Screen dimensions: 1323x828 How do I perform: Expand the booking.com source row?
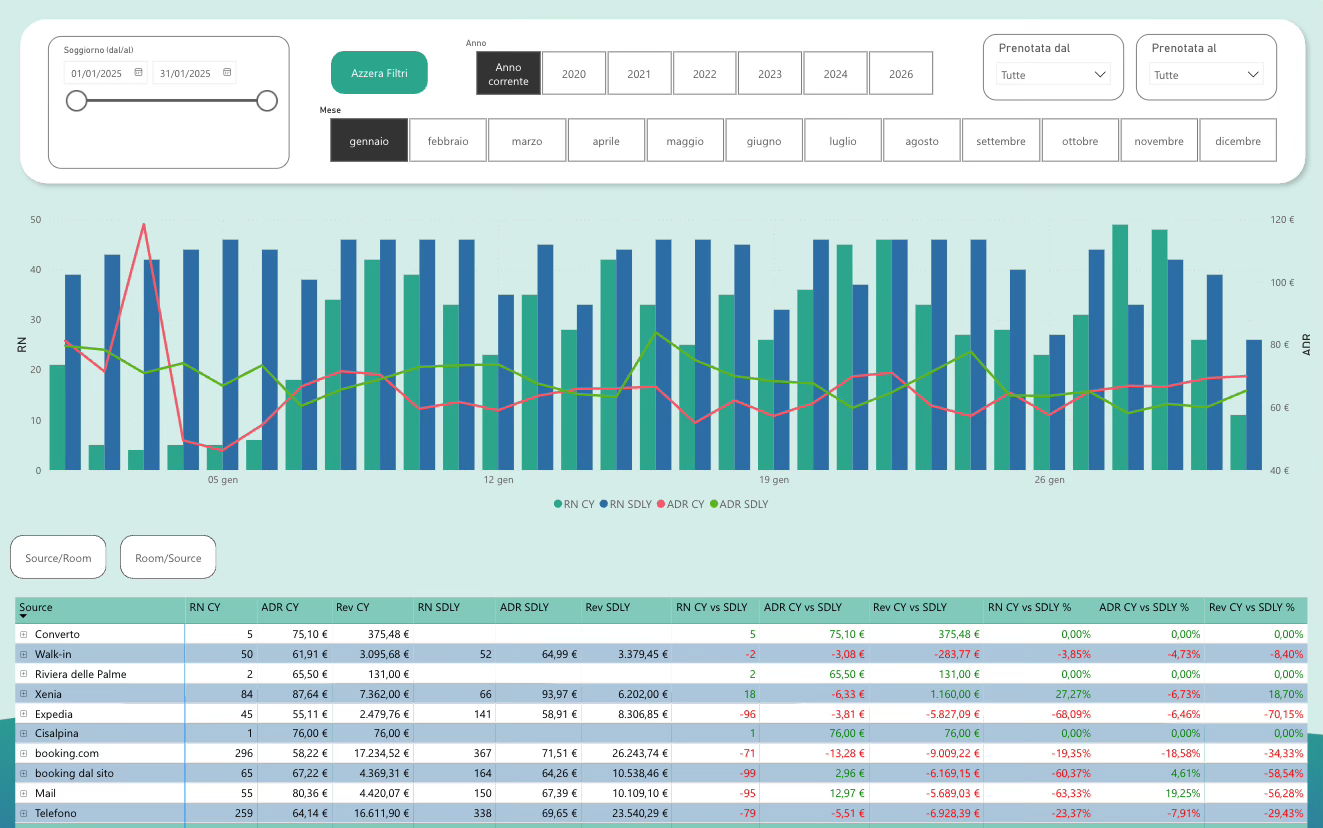[23, 753]
